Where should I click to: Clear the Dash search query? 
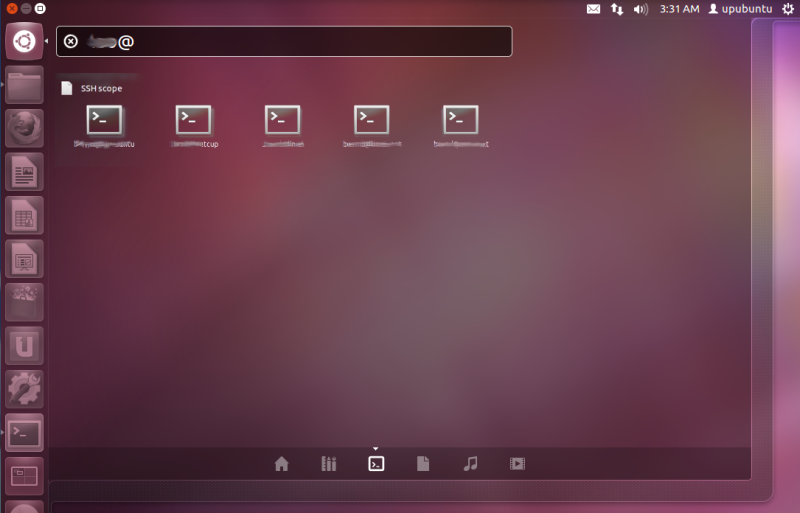(x=71, y=41)
